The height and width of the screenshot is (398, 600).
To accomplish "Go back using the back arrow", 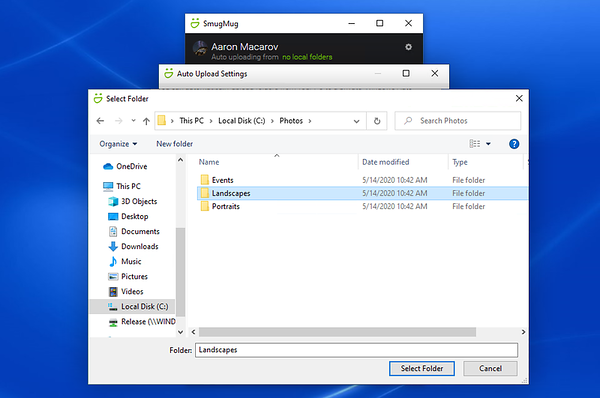I will tap(100, 121).
